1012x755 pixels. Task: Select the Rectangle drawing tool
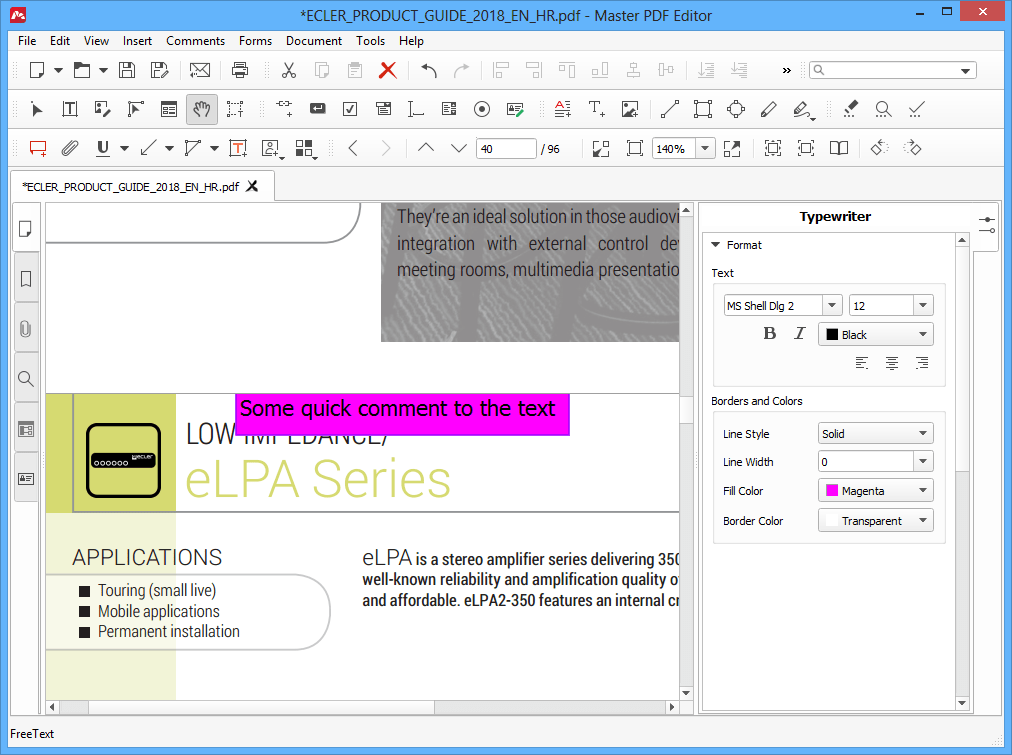(x=703, y=109)
